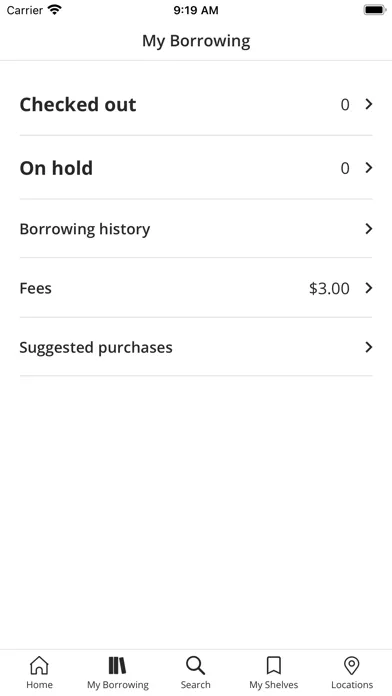Open the Locations pin icon
392x696 pixels.
[352, 665]
